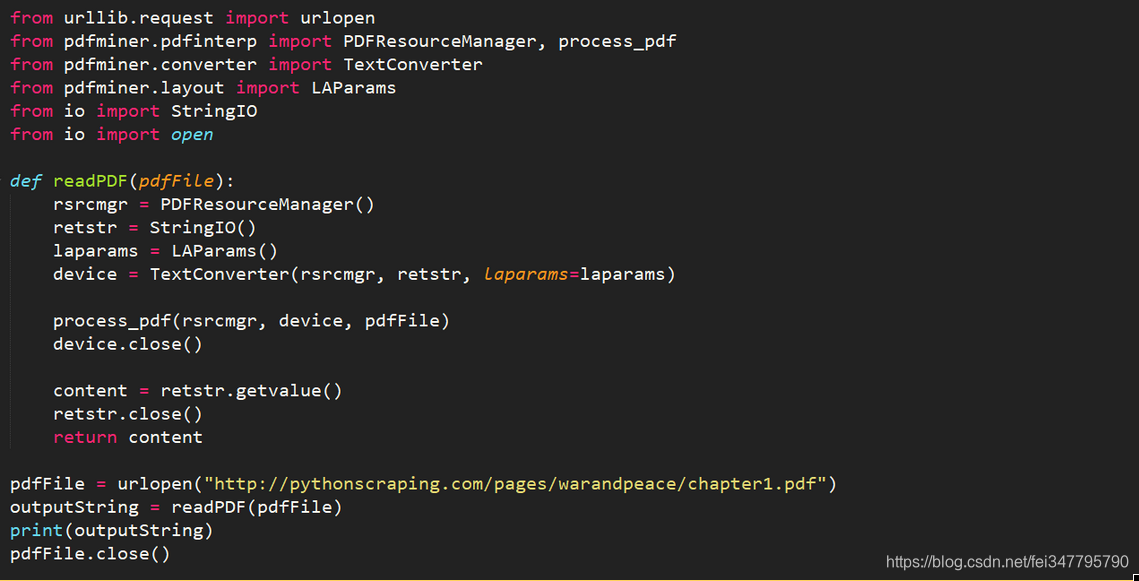
Task: Click 'process_pdf' in the function call line
Action: pyautogui.click(x=113, y=320)
